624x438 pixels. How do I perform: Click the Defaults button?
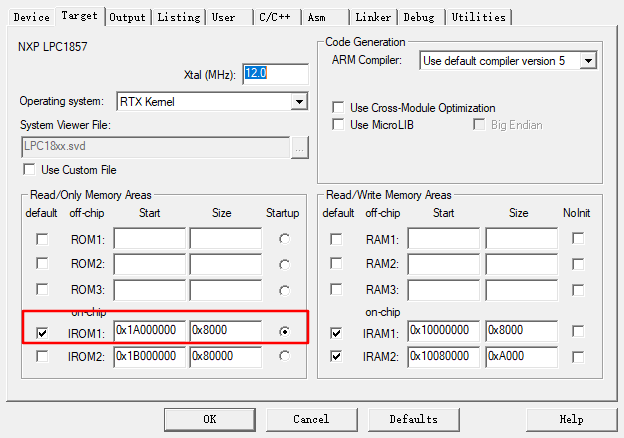413,419
